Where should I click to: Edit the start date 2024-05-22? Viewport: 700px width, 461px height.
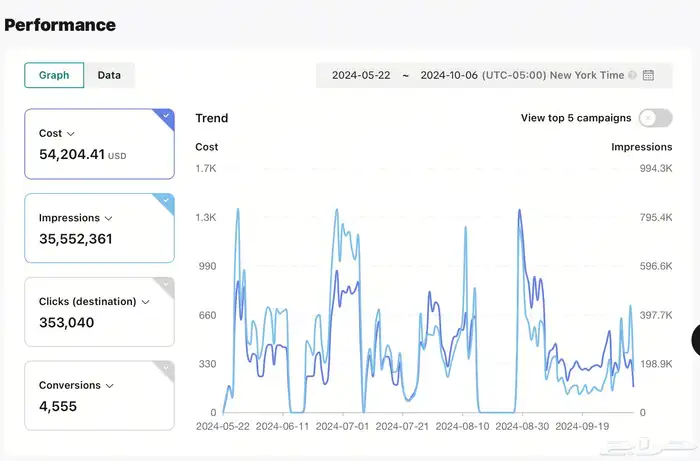point(360,75)
